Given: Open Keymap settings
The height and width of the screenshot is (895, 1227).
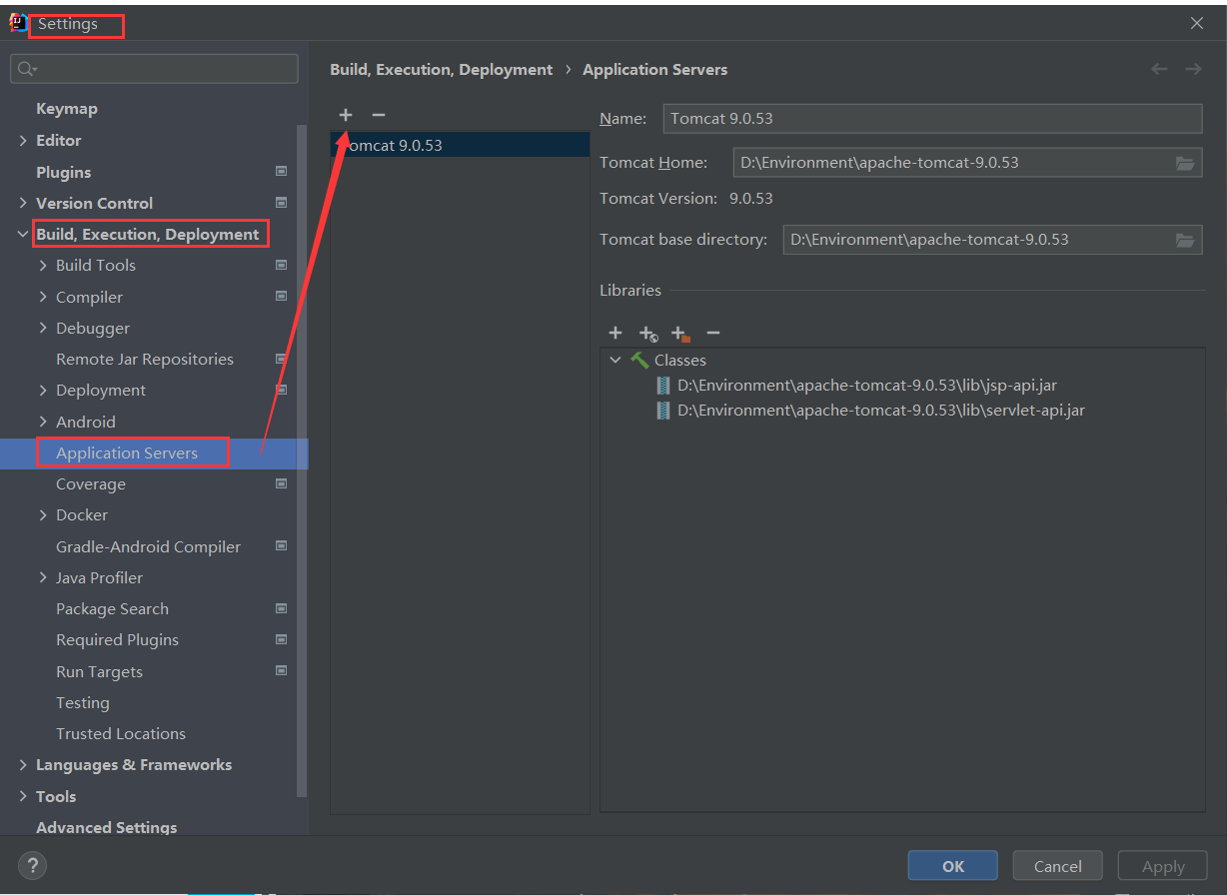Looking at the screenshot, I should [x=67, y=109].
